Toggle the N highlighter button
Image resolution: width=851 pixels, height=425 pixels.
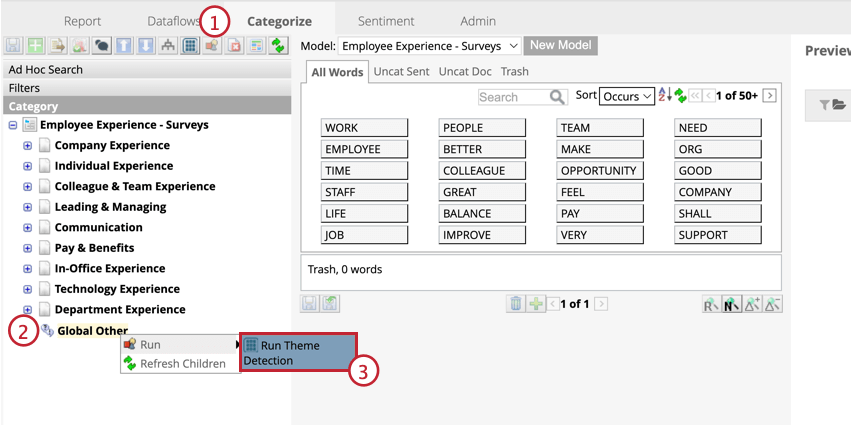tap(732, 304)
